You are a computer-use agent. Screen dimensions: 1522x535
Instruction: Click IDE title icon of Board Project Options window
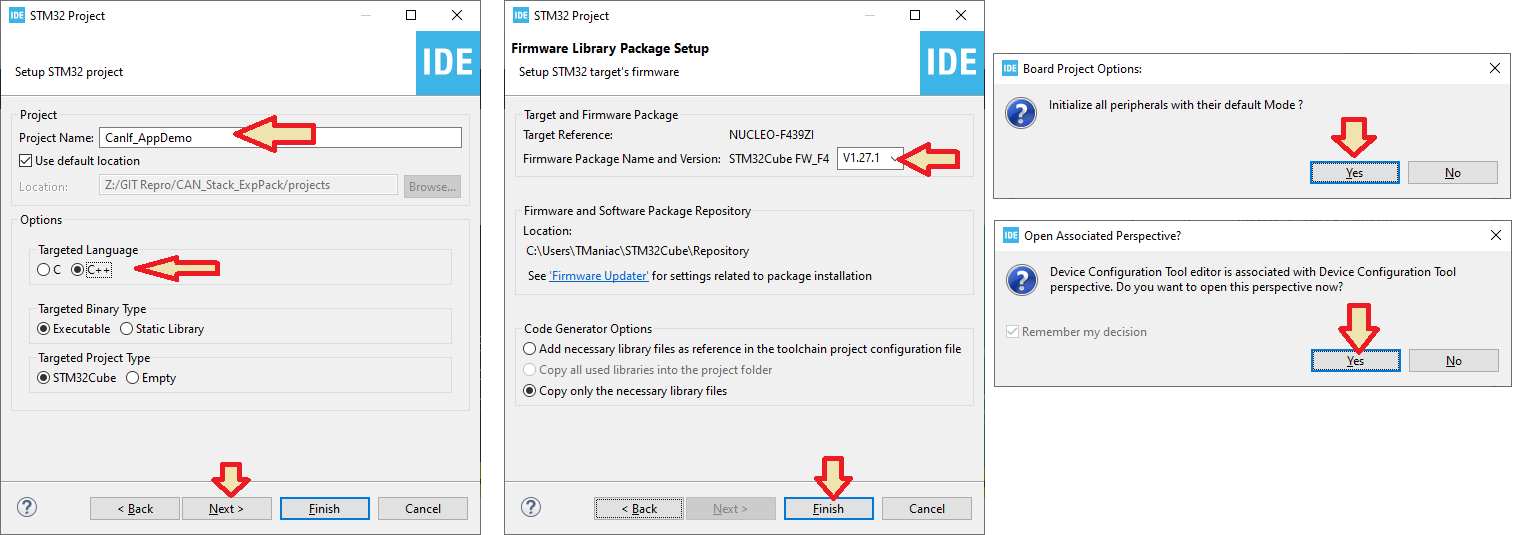[1010, 69]
